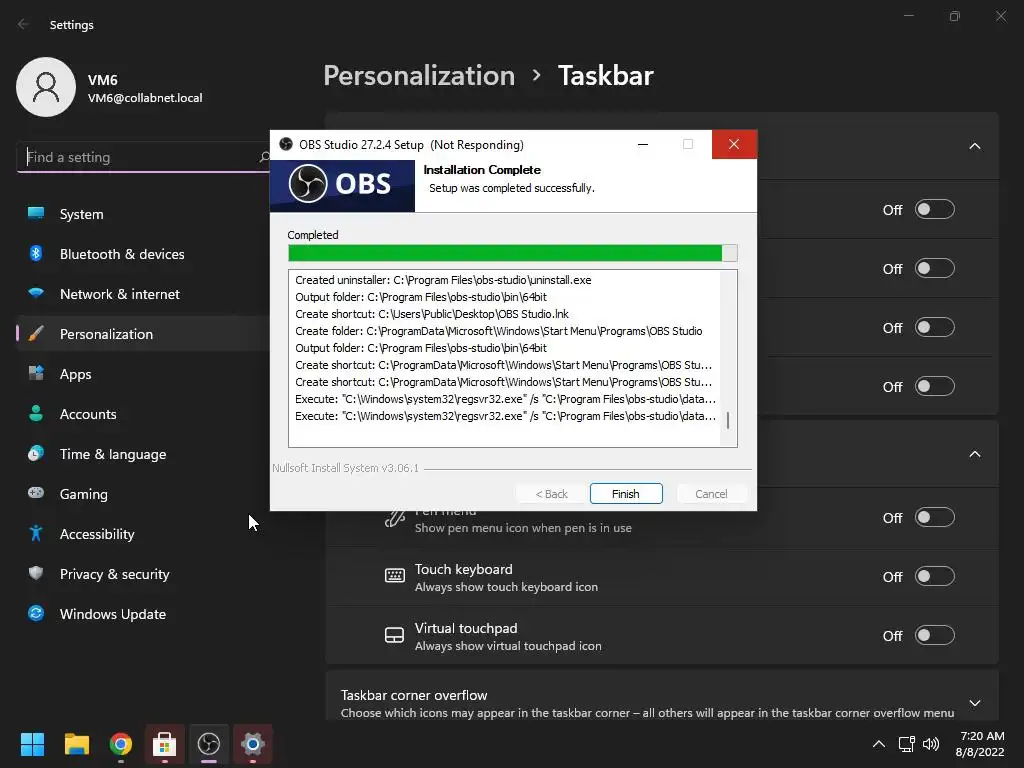Click the Touch keyboard icon
This screenshot has height=768, width=1024.
coord(394,575)
